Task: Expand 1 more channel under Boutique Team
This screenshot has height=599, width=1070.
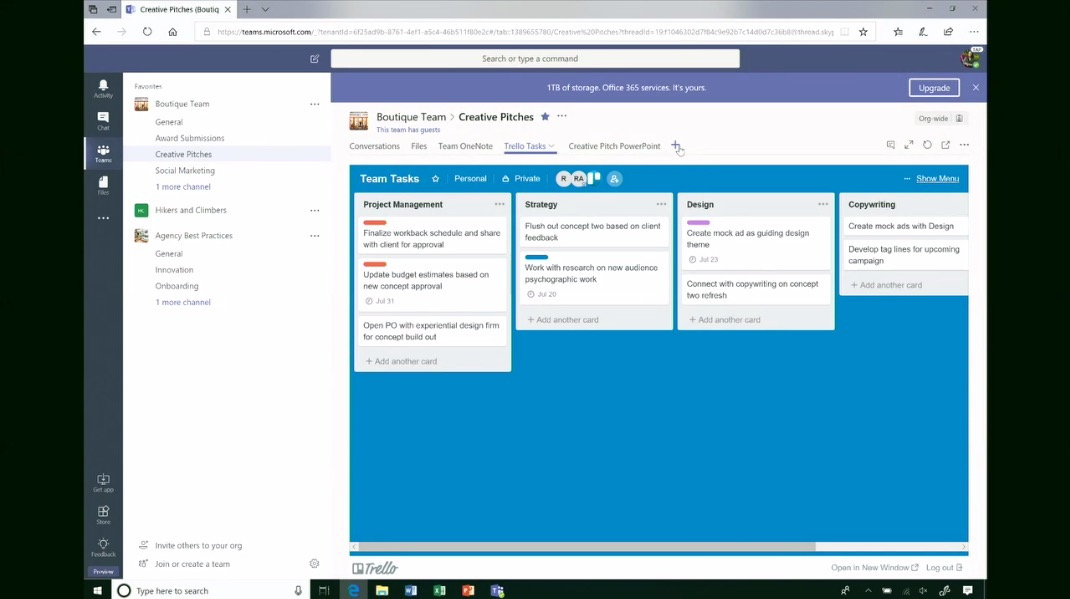Action: point(183,186)
